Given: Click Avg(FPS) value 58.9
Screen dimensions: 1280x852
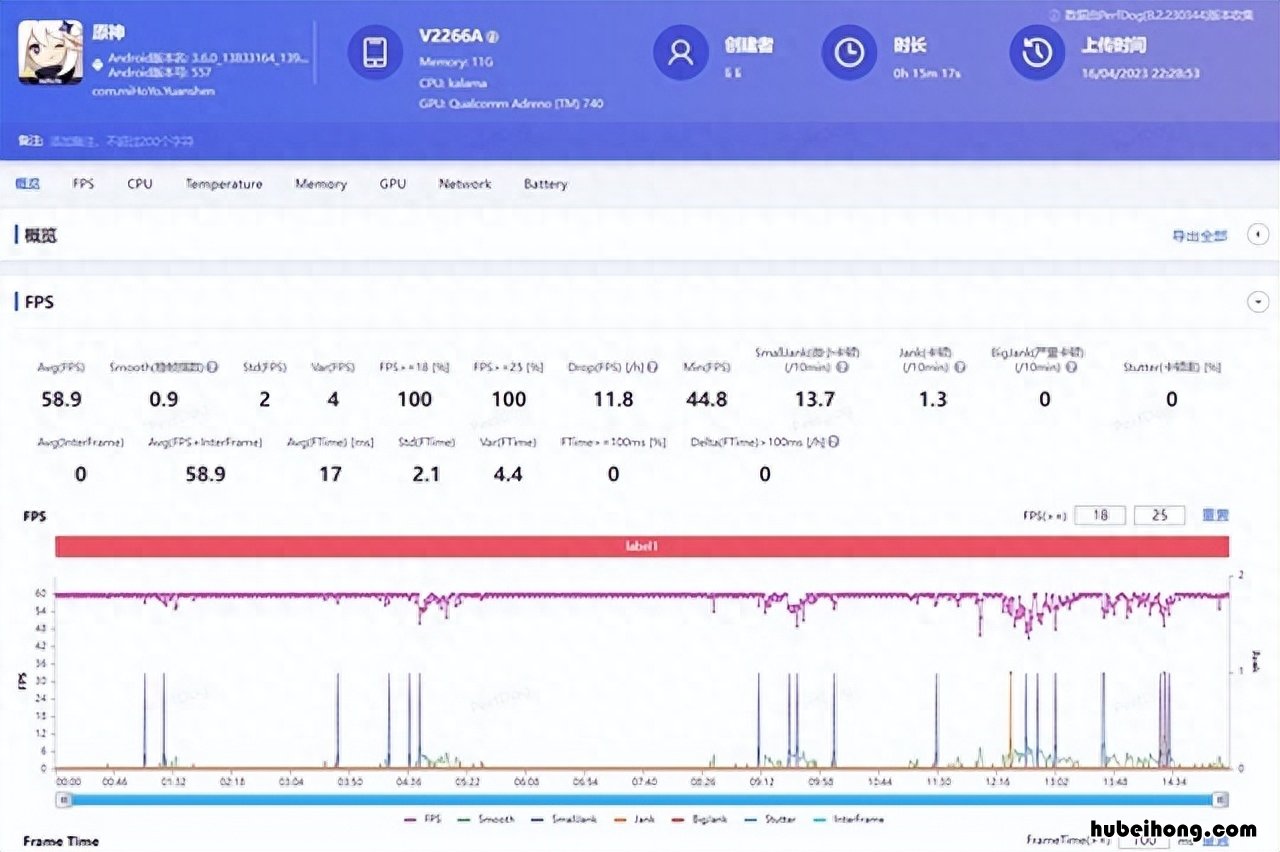Looking at the screenshot, I should (x=60, y=399).
